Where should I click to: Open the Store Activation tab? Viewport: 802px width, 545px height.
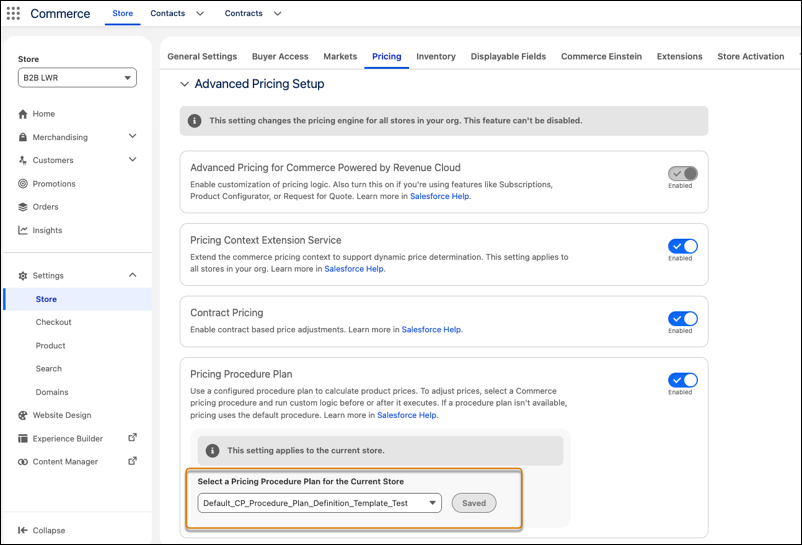(x=750, y=56)
